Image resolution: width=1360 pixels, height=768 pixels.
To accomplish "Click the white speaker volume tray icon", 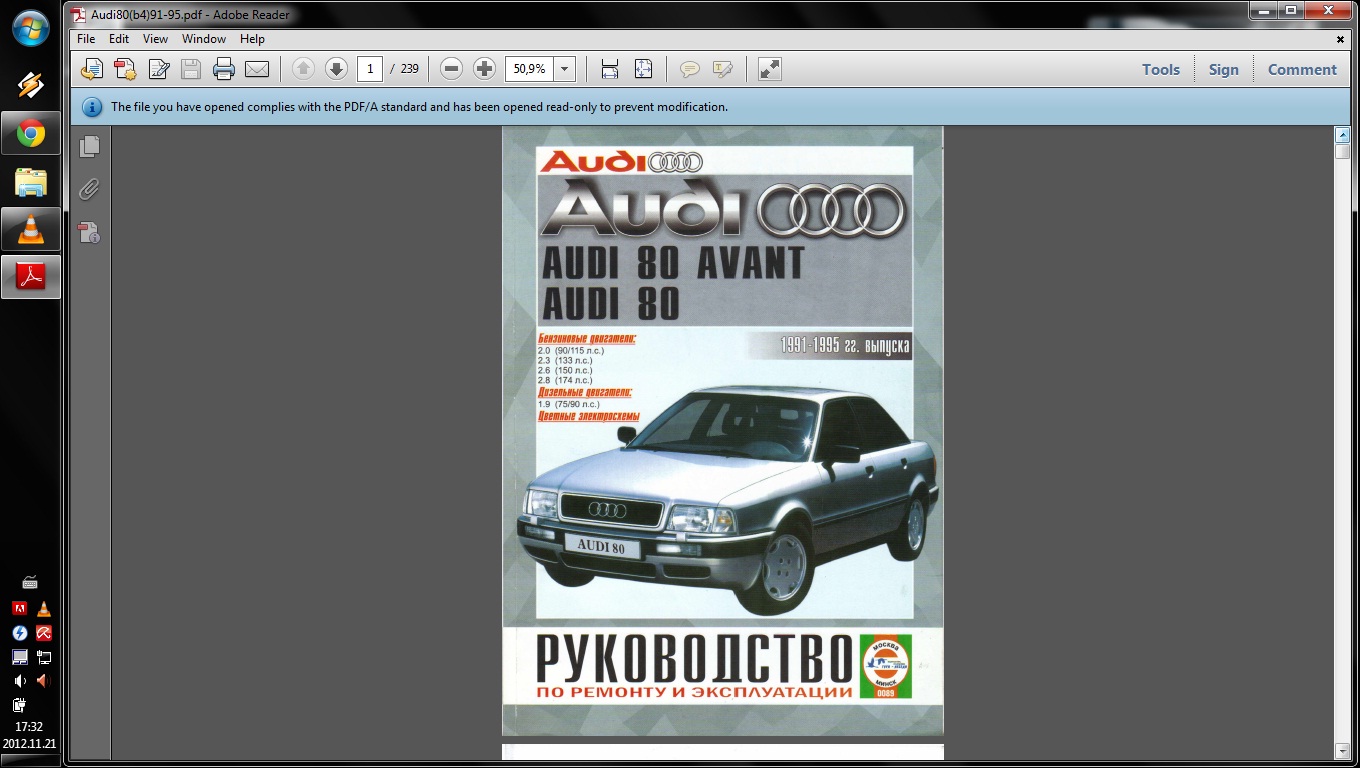I will point(19,681).
